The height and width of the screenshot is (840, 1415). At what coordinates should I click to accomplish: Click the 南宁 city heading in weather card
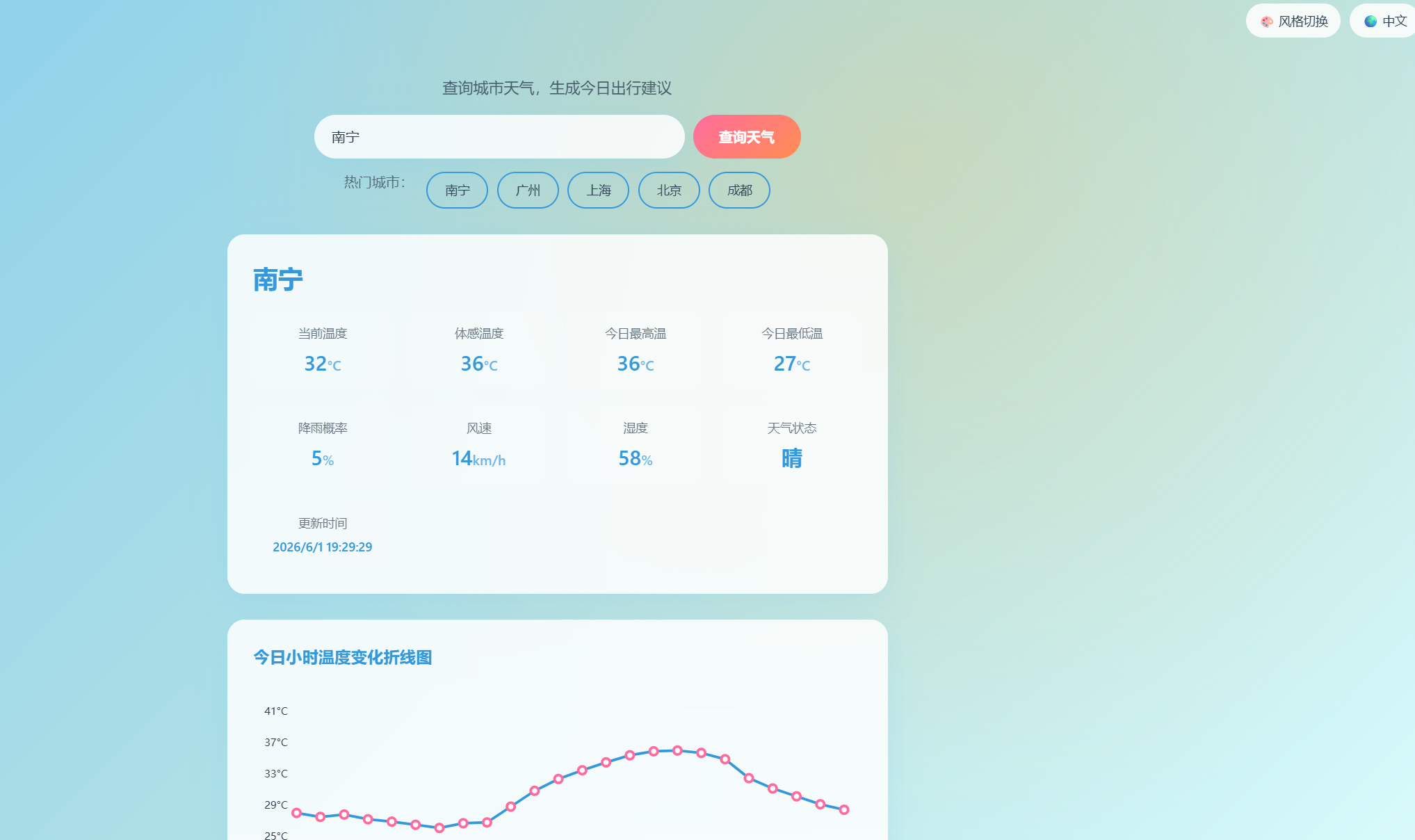[278, 280]
